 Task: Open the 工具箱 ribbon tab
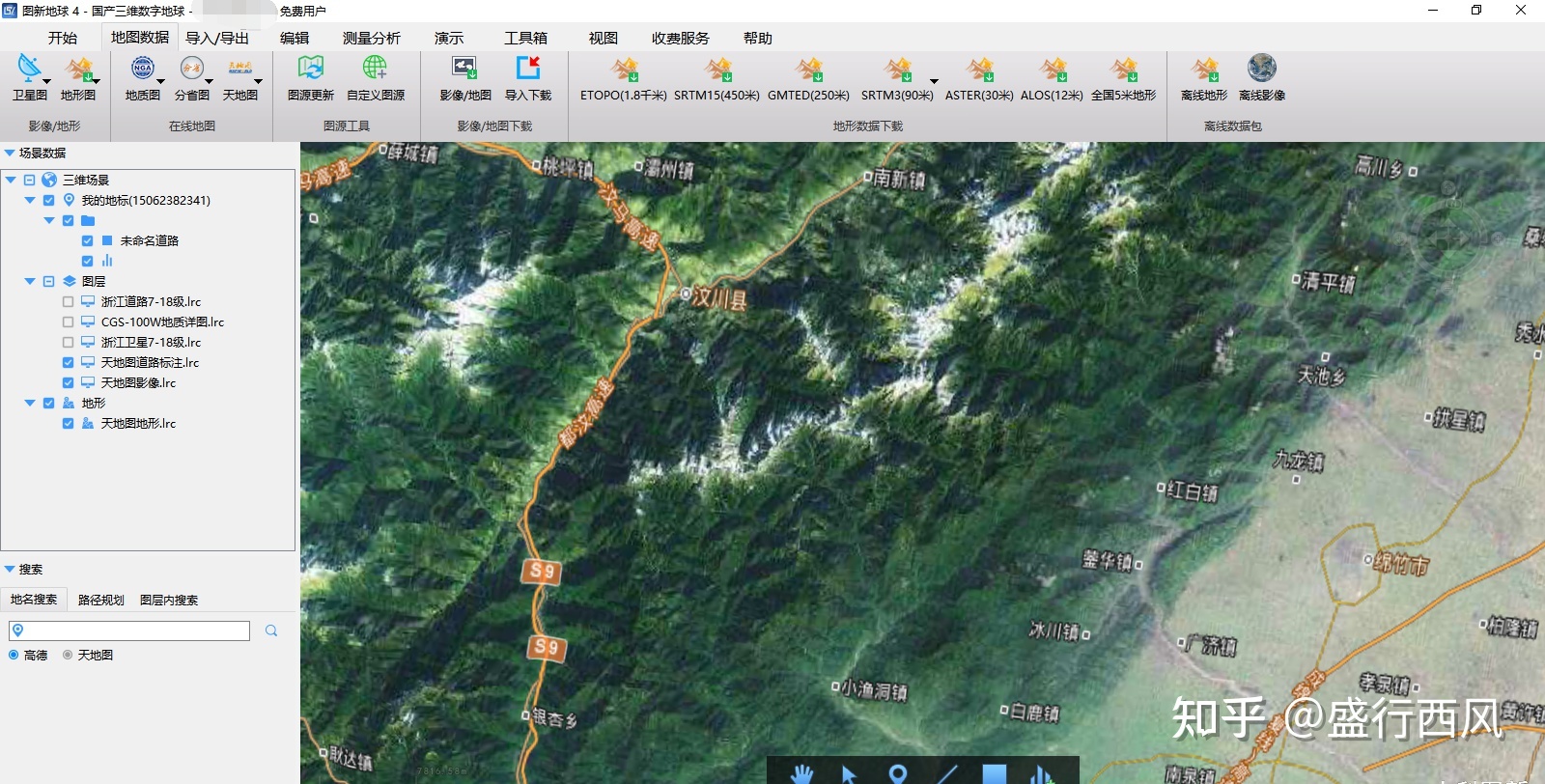click(525, 39)
